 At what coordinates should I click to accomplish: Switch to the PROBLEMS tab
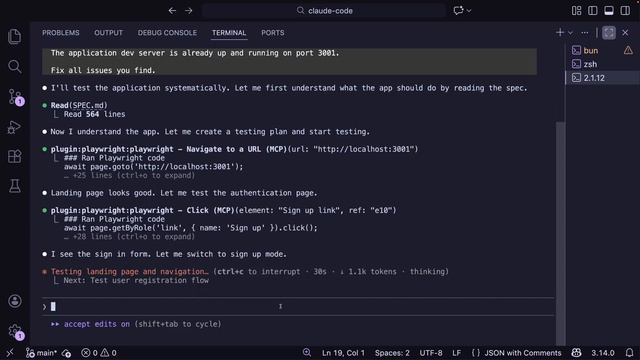[x=61, y=33]
